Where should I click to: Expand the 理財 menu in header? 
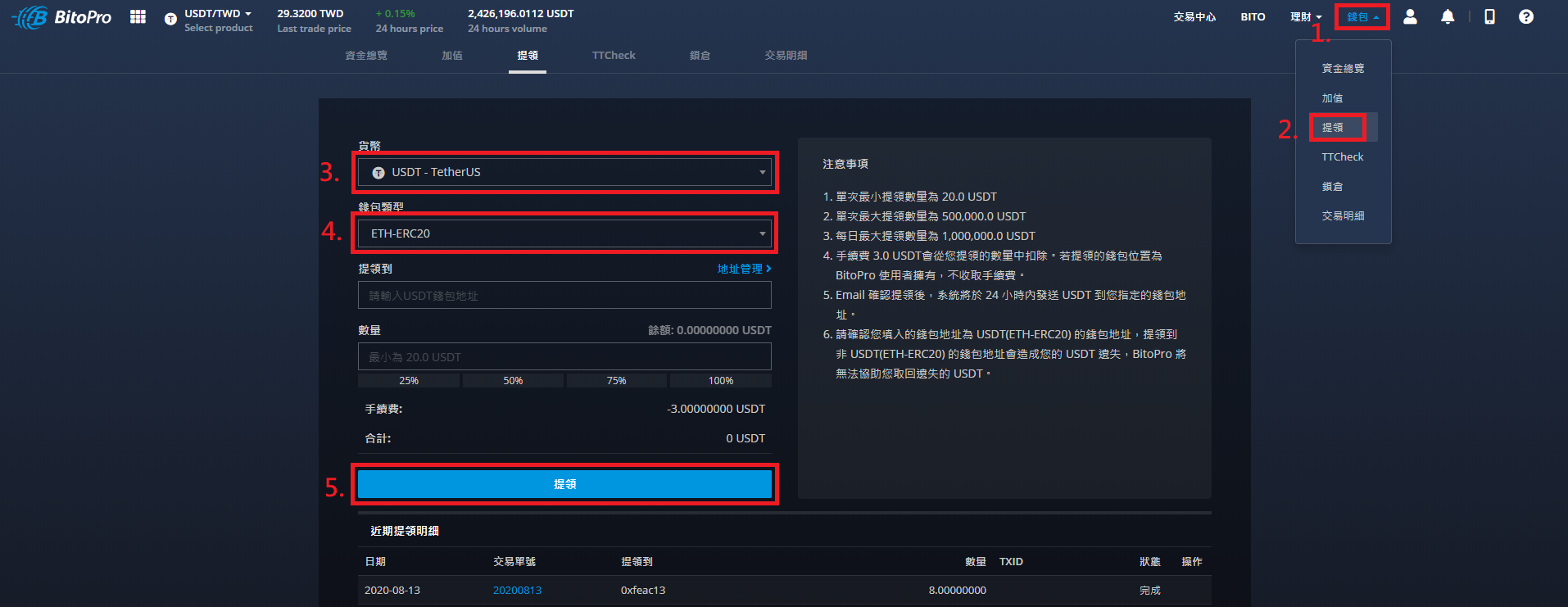click(x=1305, y=17)
